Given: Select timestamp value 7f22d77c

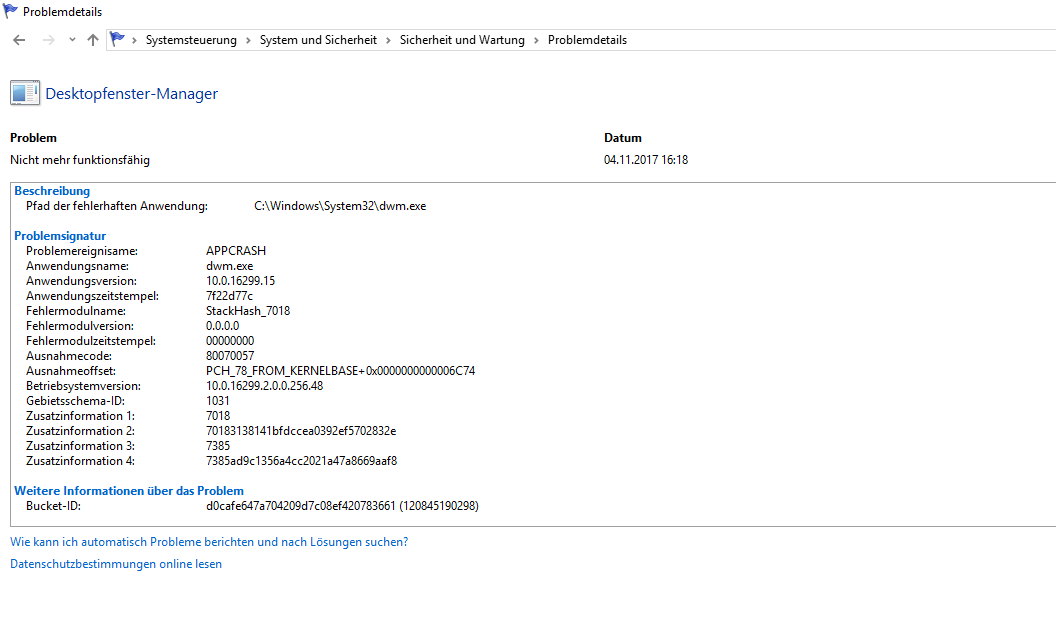Looking at the screenshot, I should click(230, 296).
